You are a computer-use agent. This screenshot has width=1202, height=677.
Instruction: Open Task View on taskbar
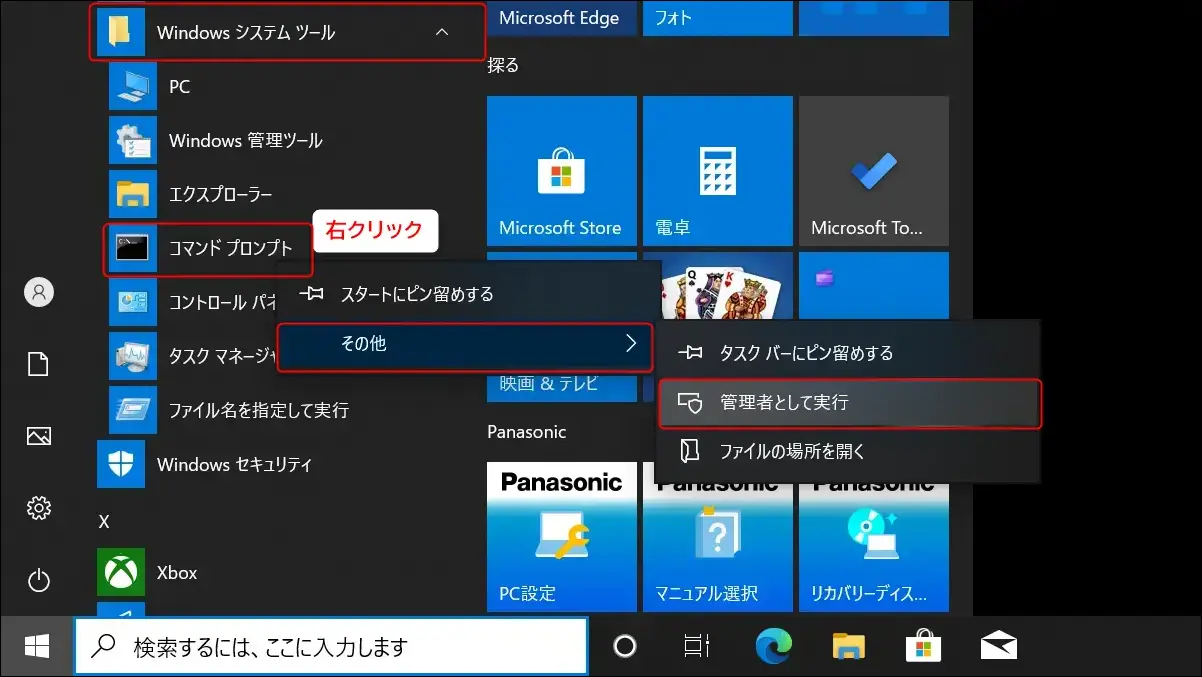click(697, 647)
